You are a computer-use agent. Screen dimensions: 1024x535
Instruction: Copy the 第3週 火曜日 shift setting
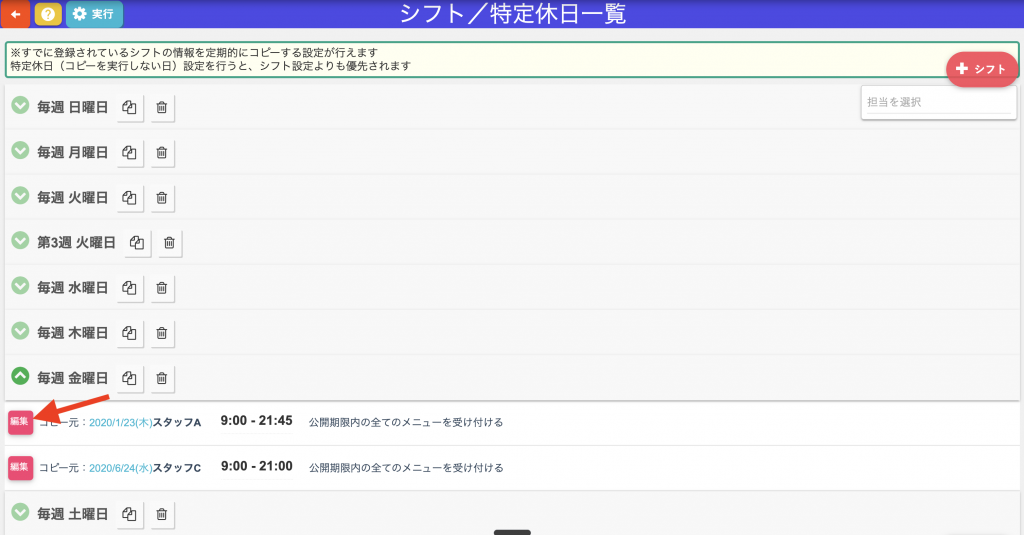137,243
